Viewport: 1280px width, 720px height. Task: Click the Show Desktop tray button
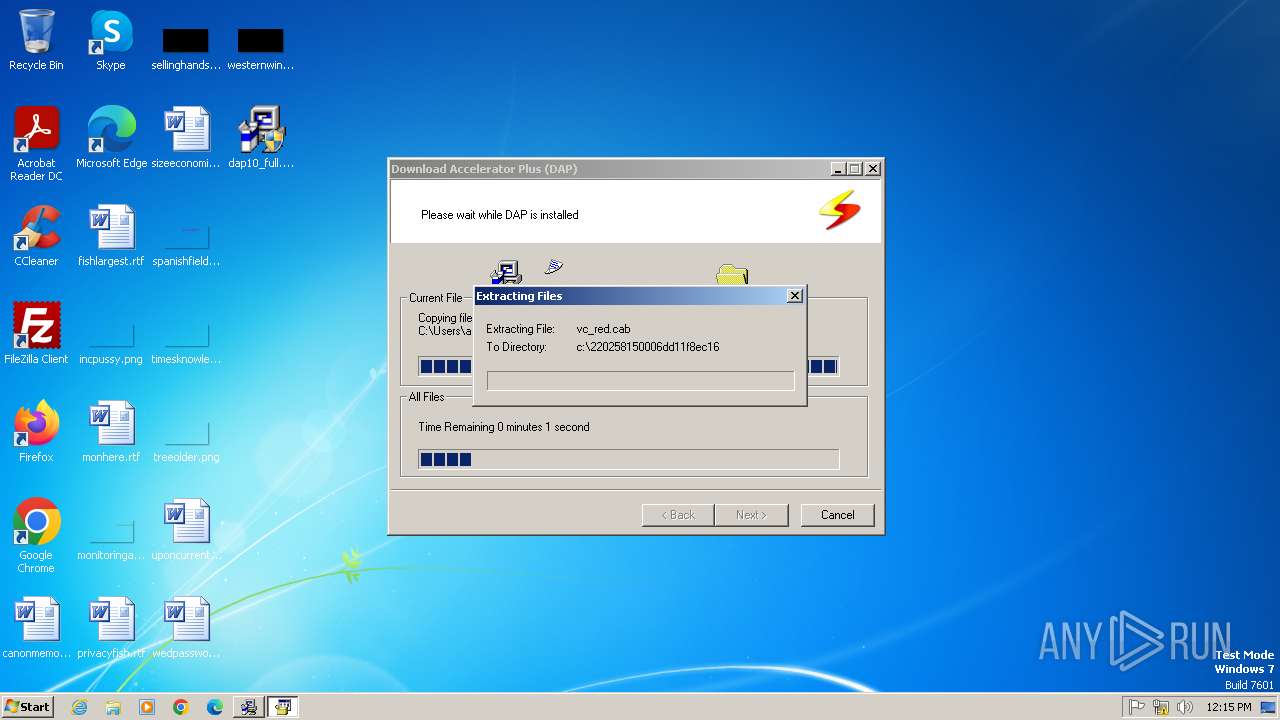pyautogui.click(x=1270, y=707)
